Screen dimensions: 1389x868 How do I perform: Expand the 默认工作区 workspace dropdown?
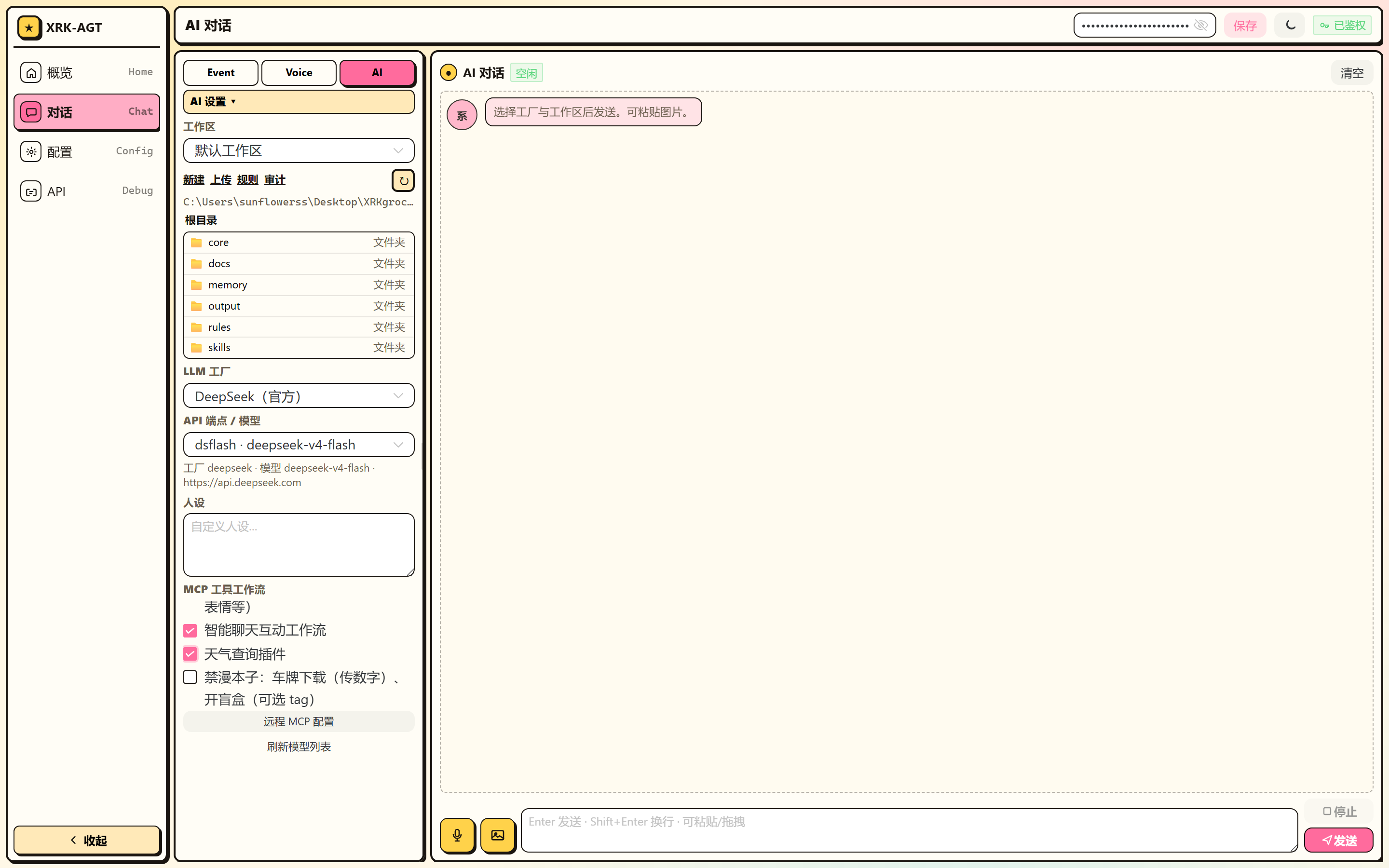(299, 150)
